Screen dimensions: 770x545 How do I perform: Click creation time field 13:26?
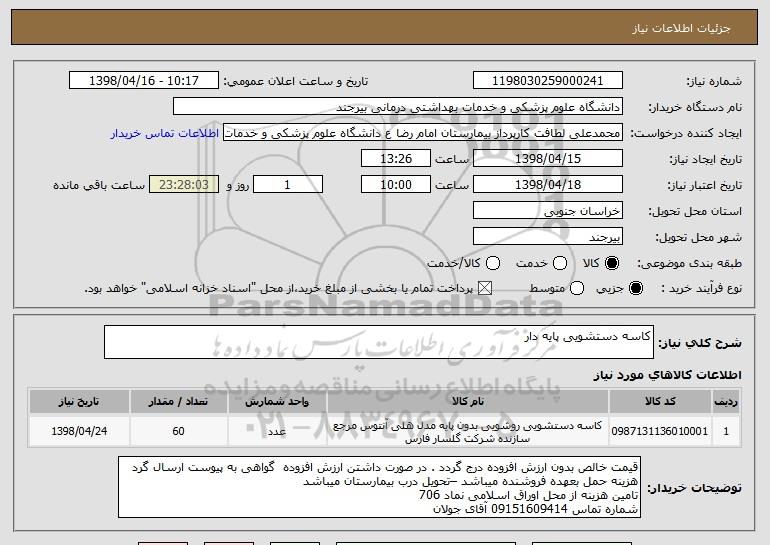[x=396, y=159]
